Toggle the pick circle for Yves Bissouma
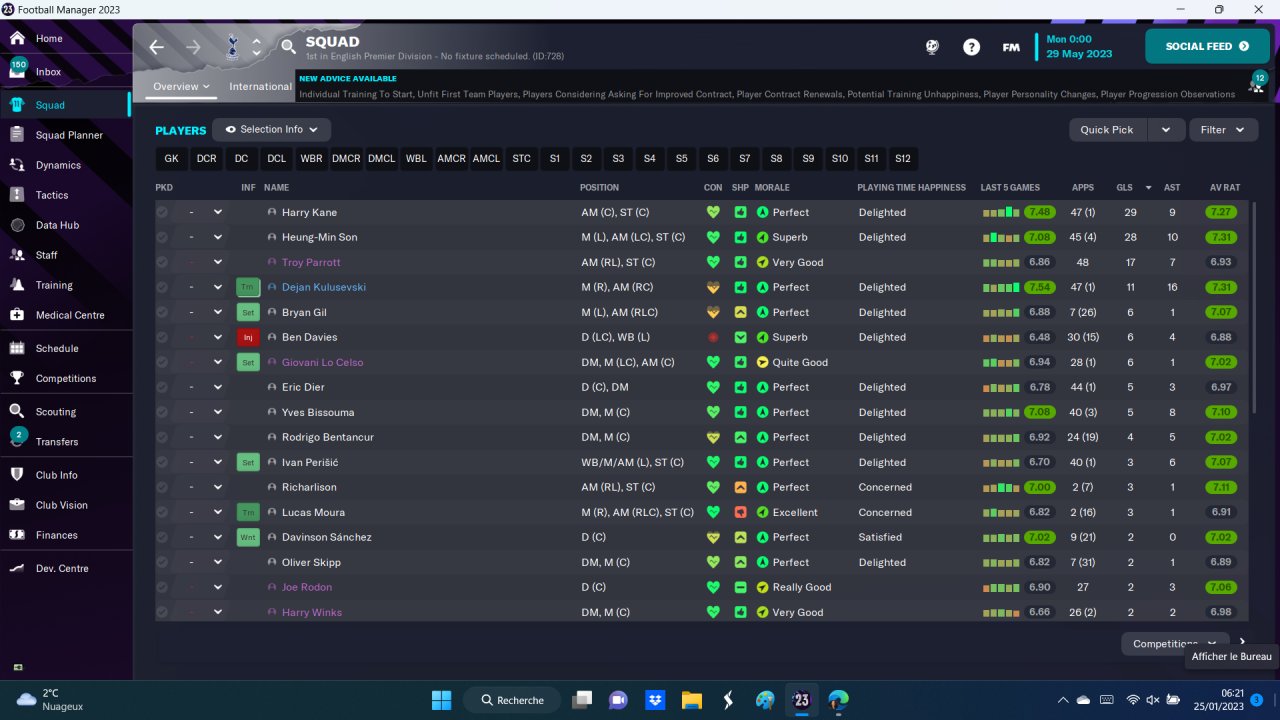This screenshot has height=720, width=1280. click(162, 412)
